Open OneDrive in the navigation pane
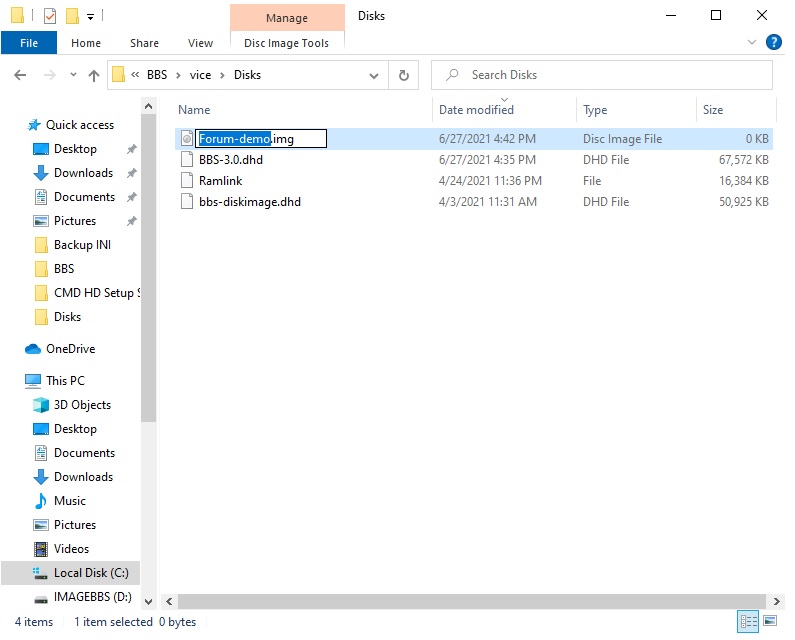 (x=70, y=349)
